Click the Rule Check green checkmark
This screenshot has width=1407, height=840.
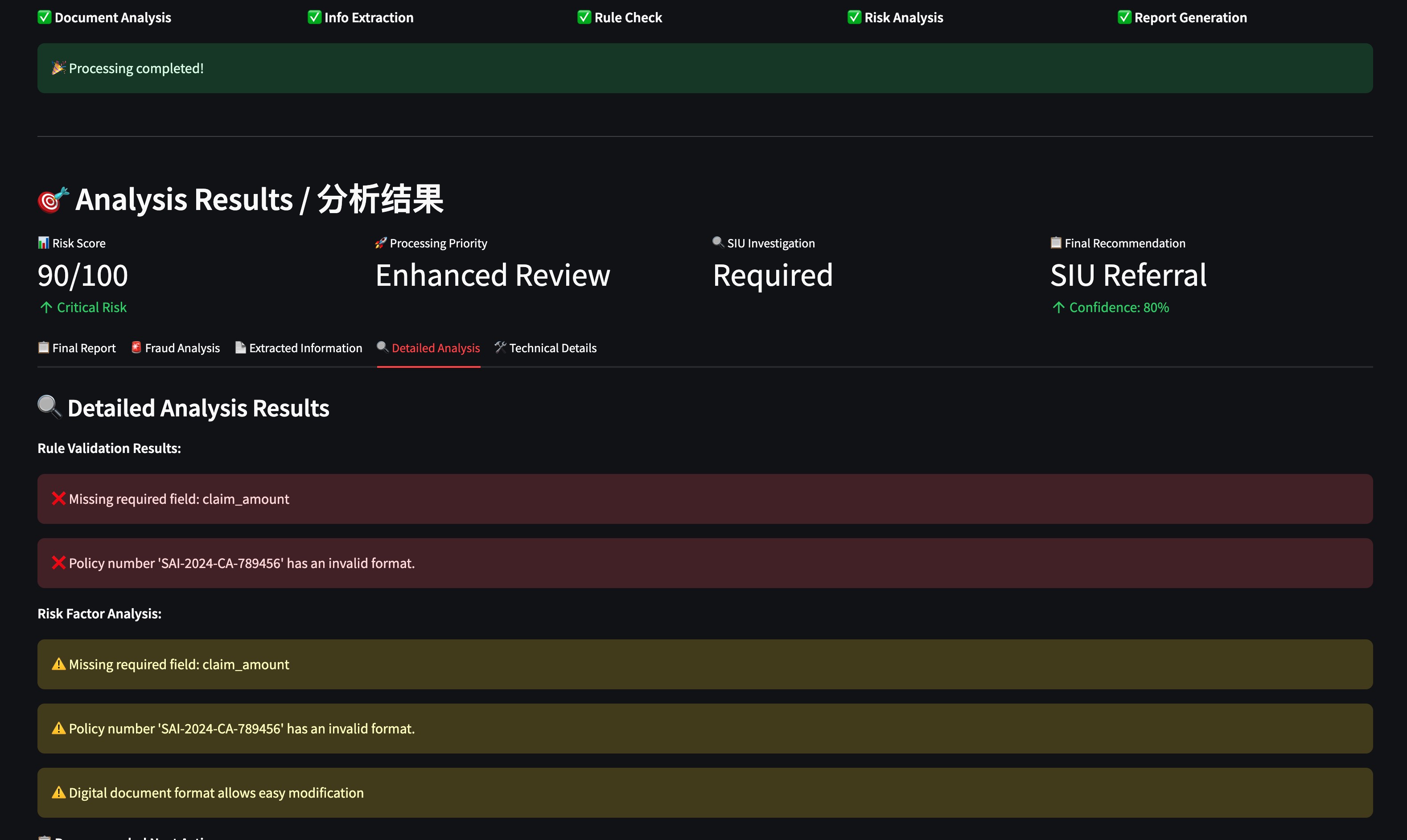tap(584, 17)
